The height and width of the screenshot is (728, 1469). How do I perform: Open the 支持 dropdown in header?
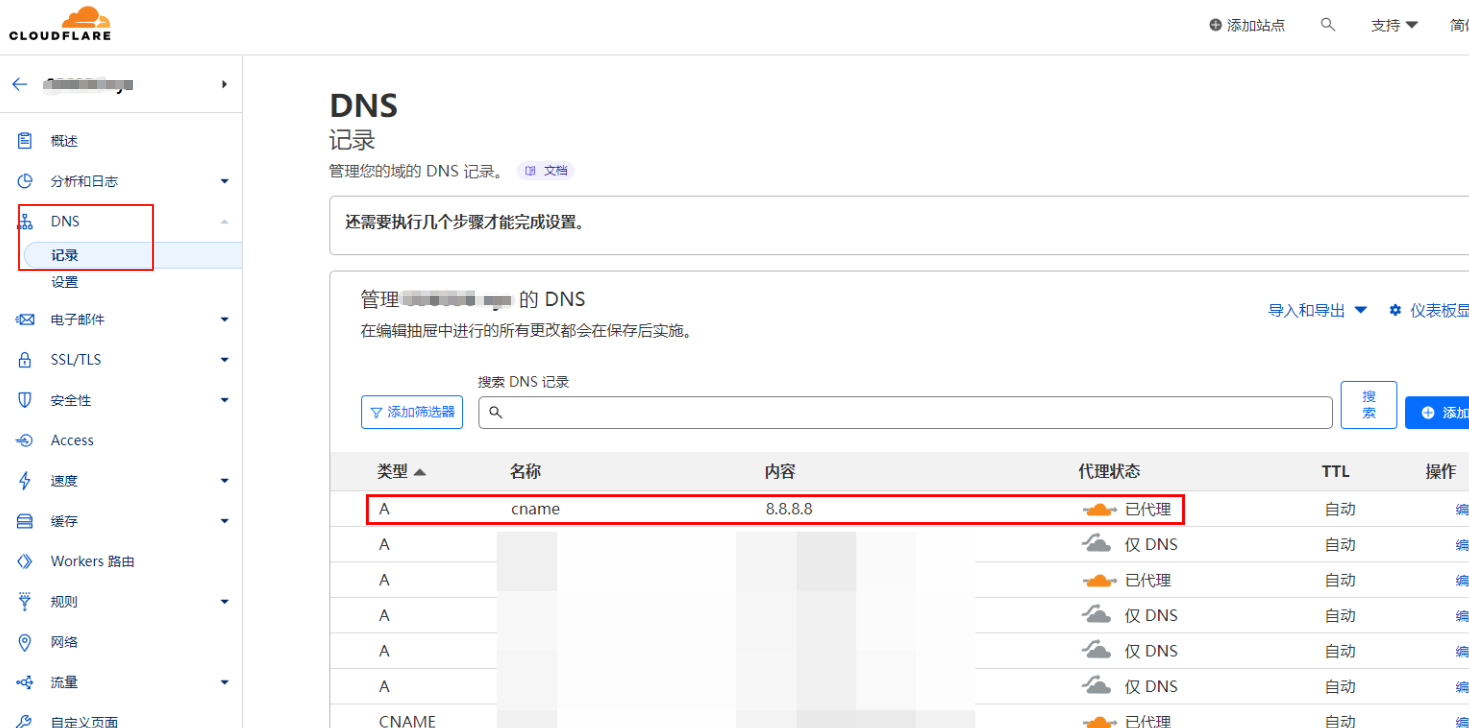click(x=1394, y=25)
